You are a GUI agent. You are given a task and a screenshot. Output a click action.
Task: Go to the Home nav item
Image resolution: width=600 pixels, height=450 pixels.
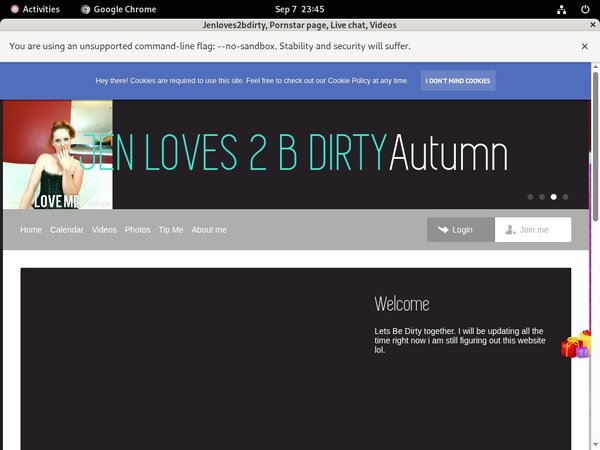[x=31, y=230]
